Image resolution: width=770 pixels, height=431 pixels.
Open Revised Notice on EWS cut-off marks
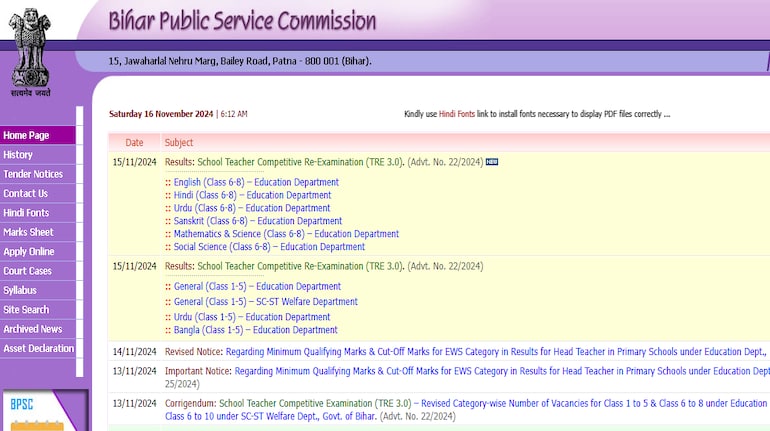click(495, 351)
